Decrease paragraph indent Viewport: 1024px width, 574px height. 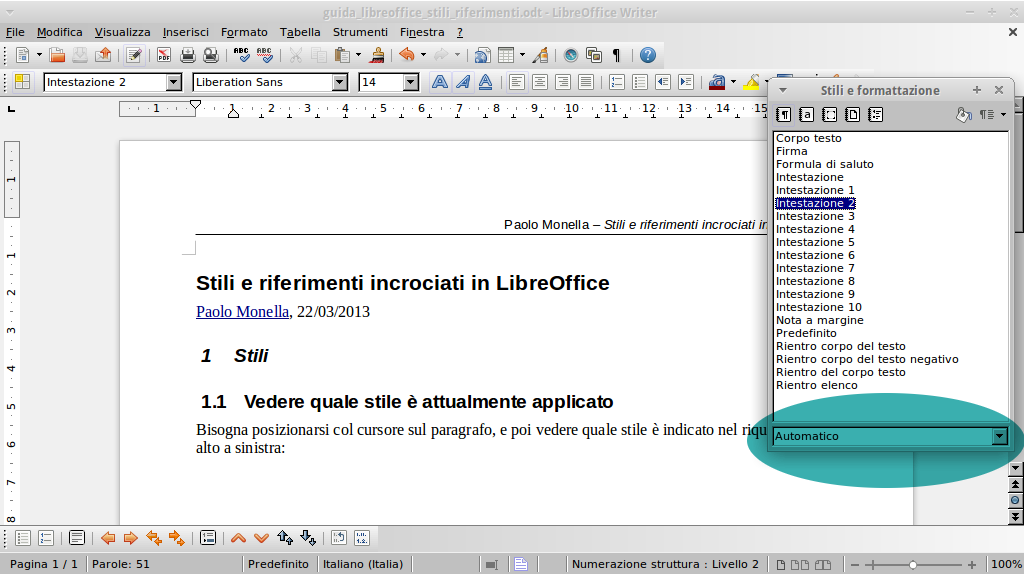pyautogui.click(x=663, y=82)
